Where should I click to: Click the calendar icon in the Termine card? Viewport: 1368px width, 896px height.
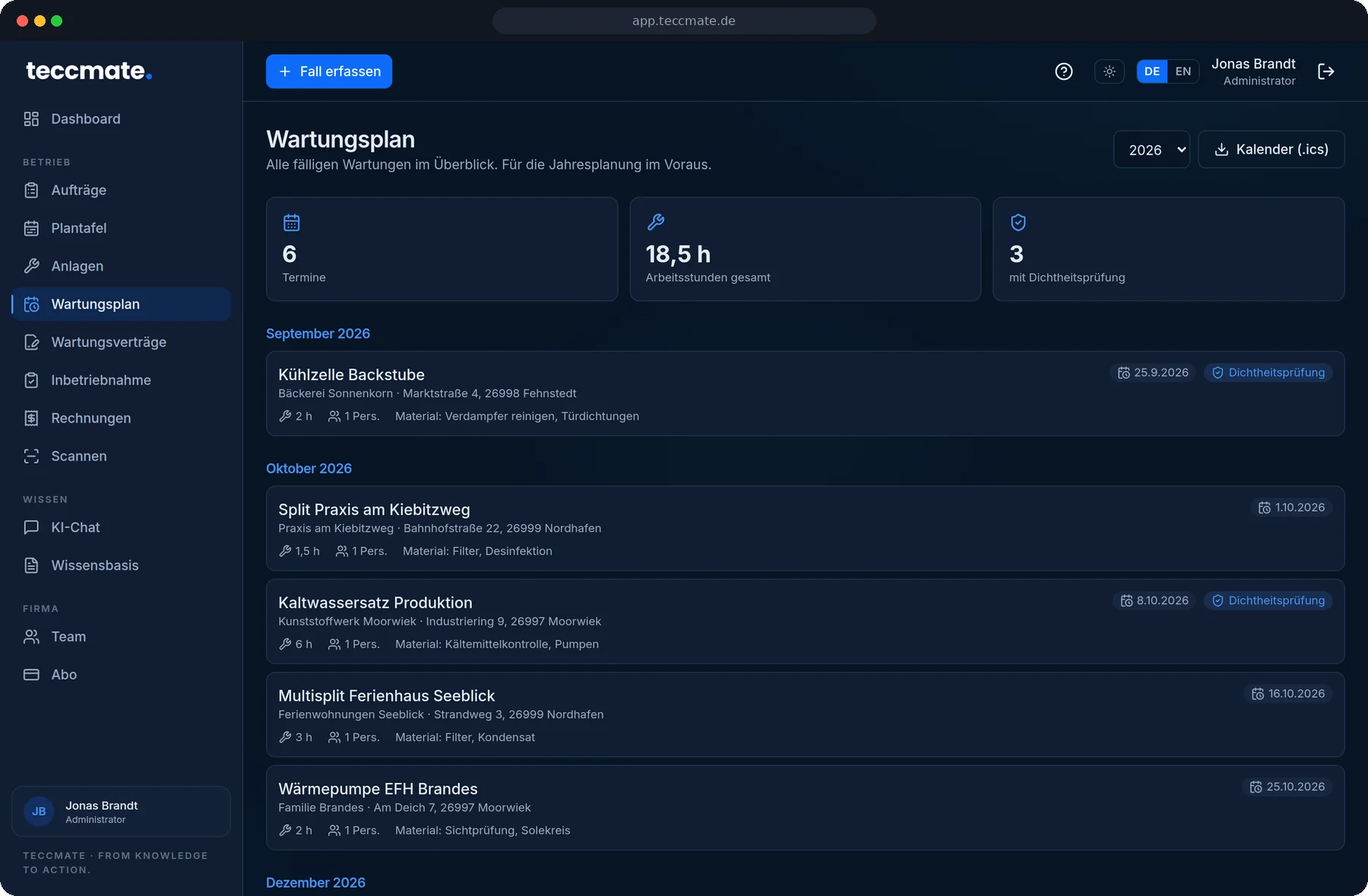click(x=292, y=223)
